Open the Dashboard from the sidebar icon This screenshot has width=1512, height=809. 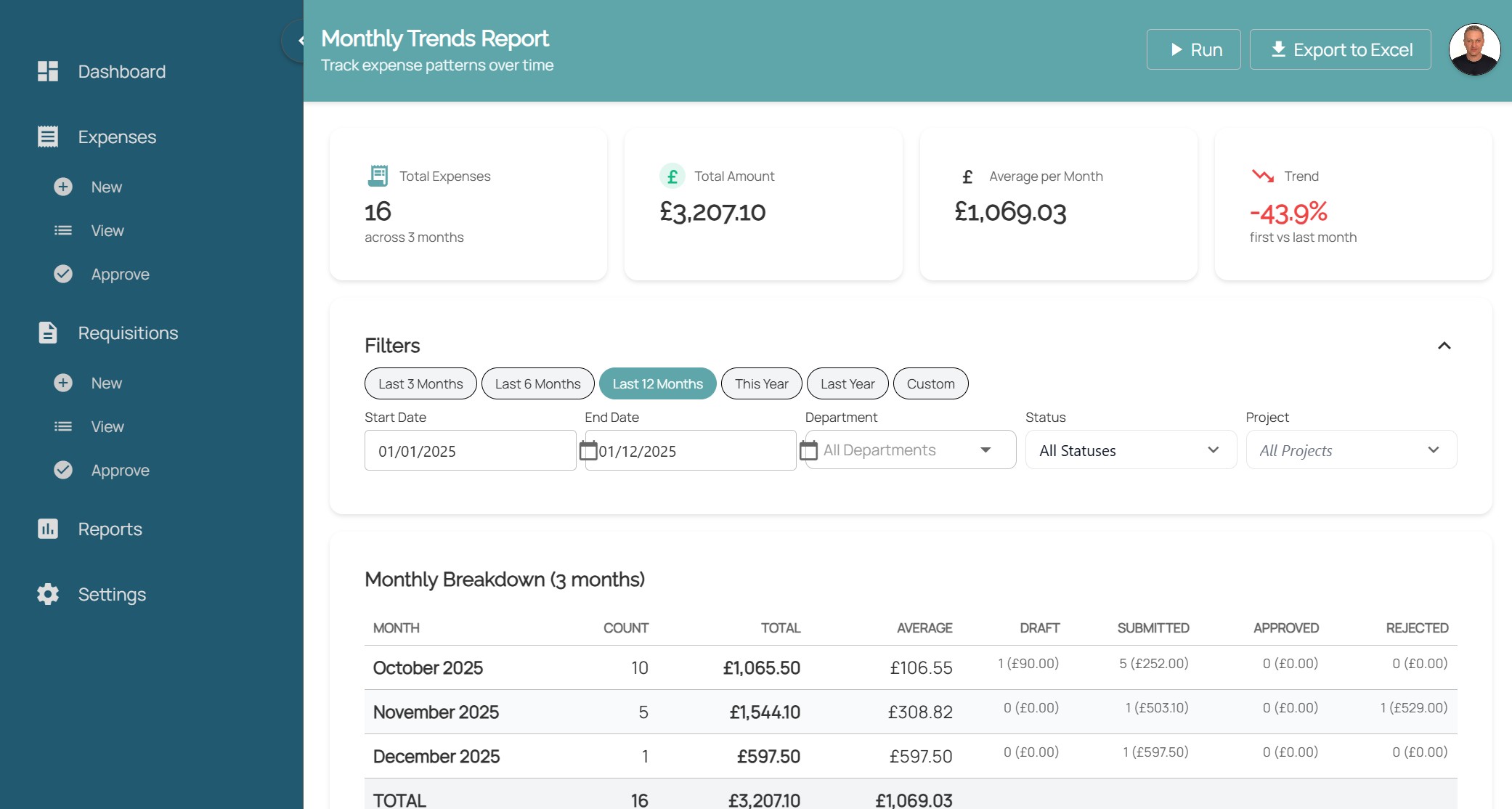47,71
